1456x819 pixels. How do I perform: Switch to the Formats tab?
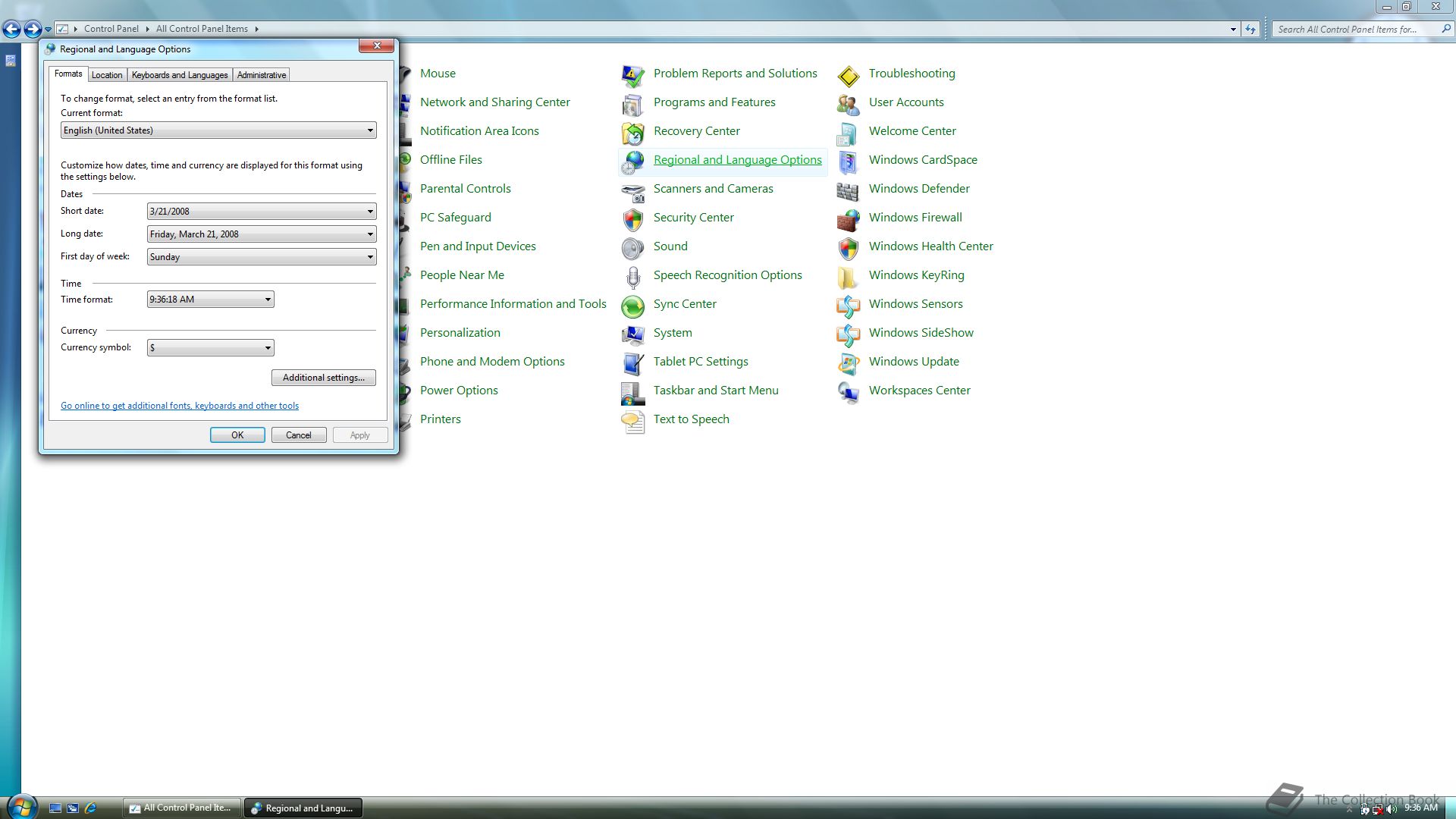tap(68, 74)
